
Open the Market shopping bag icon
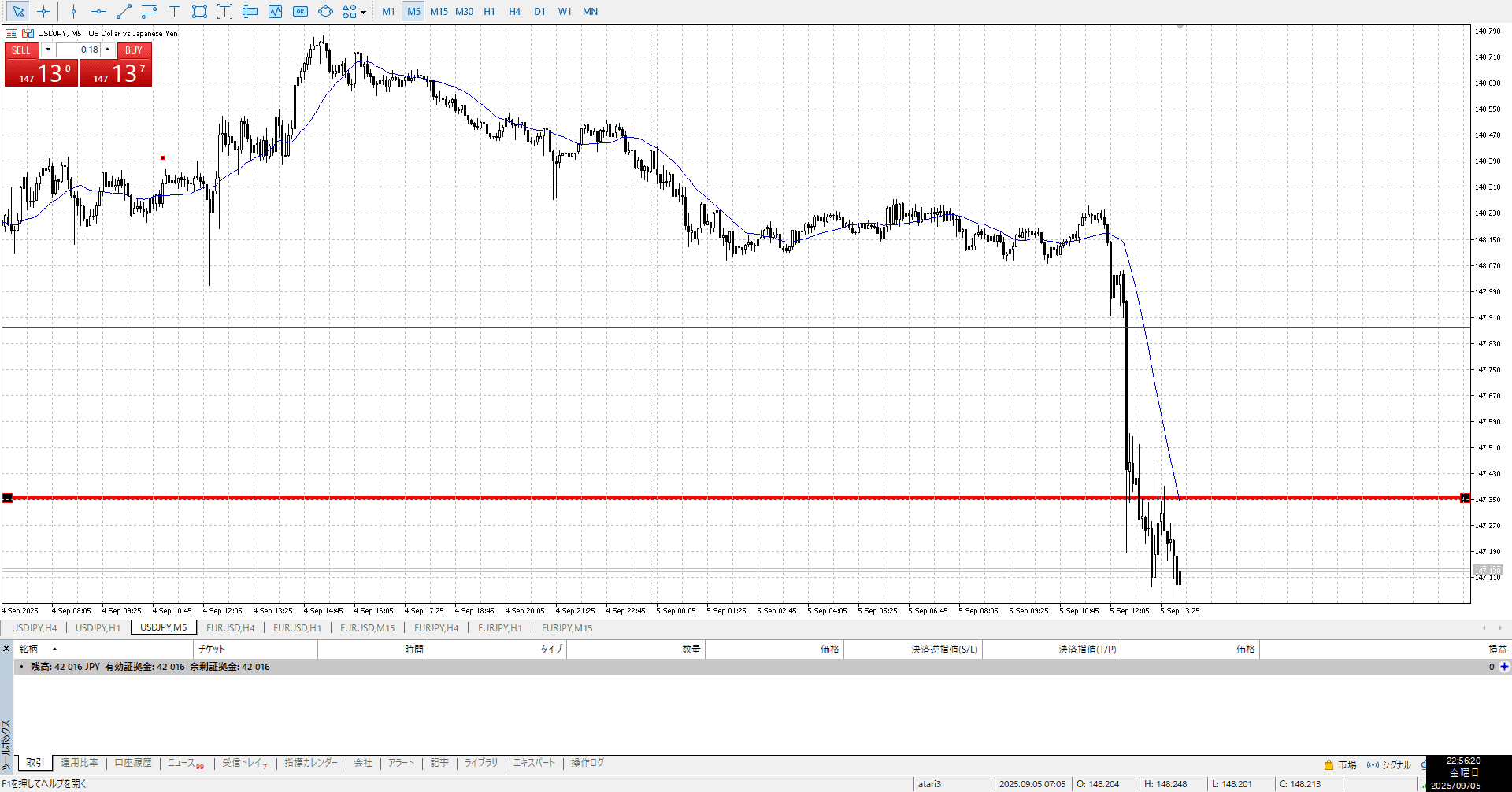(1329, 764)
